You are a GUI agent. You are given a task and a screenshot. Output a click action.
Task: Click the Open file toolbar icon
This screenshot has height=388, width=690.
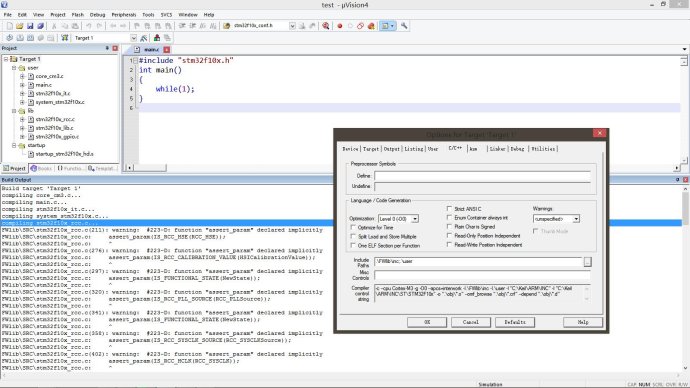point(19,26)
